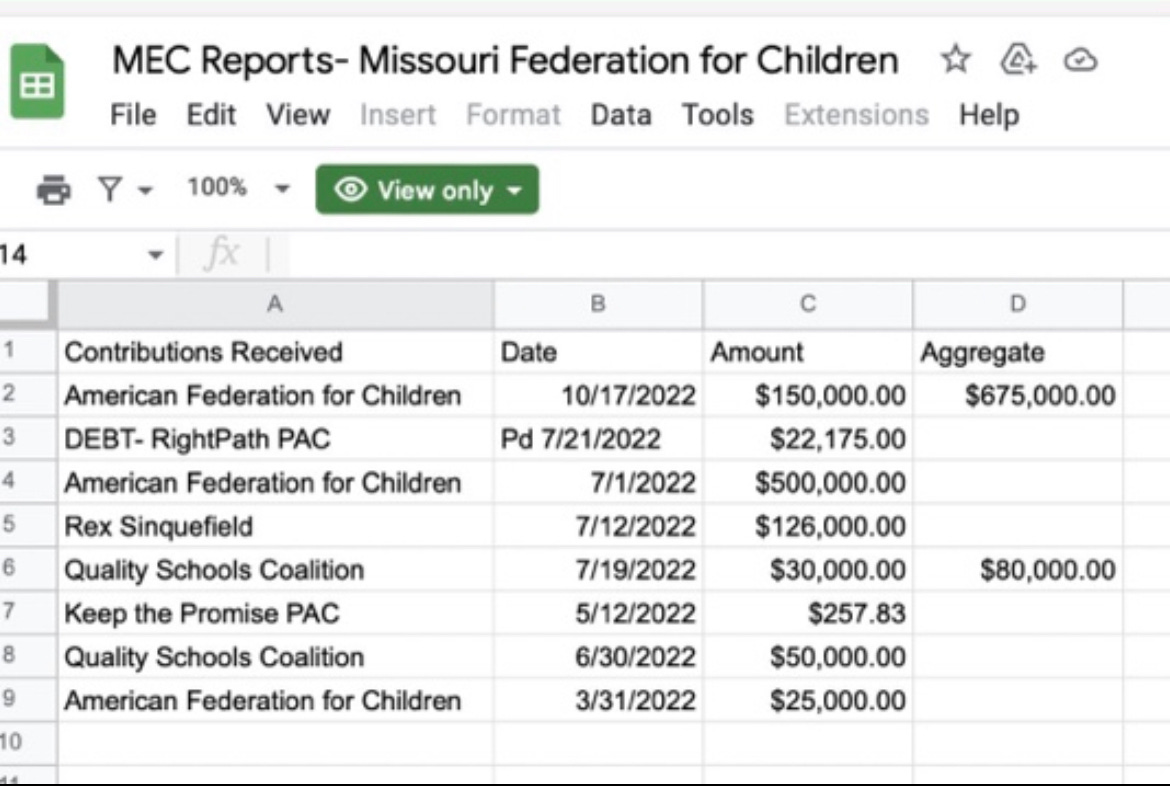Select the $50,000.00 amount cell
The width and height of the screenshot is (1170, 786).
pyautogui.click(x=807, y=657)
